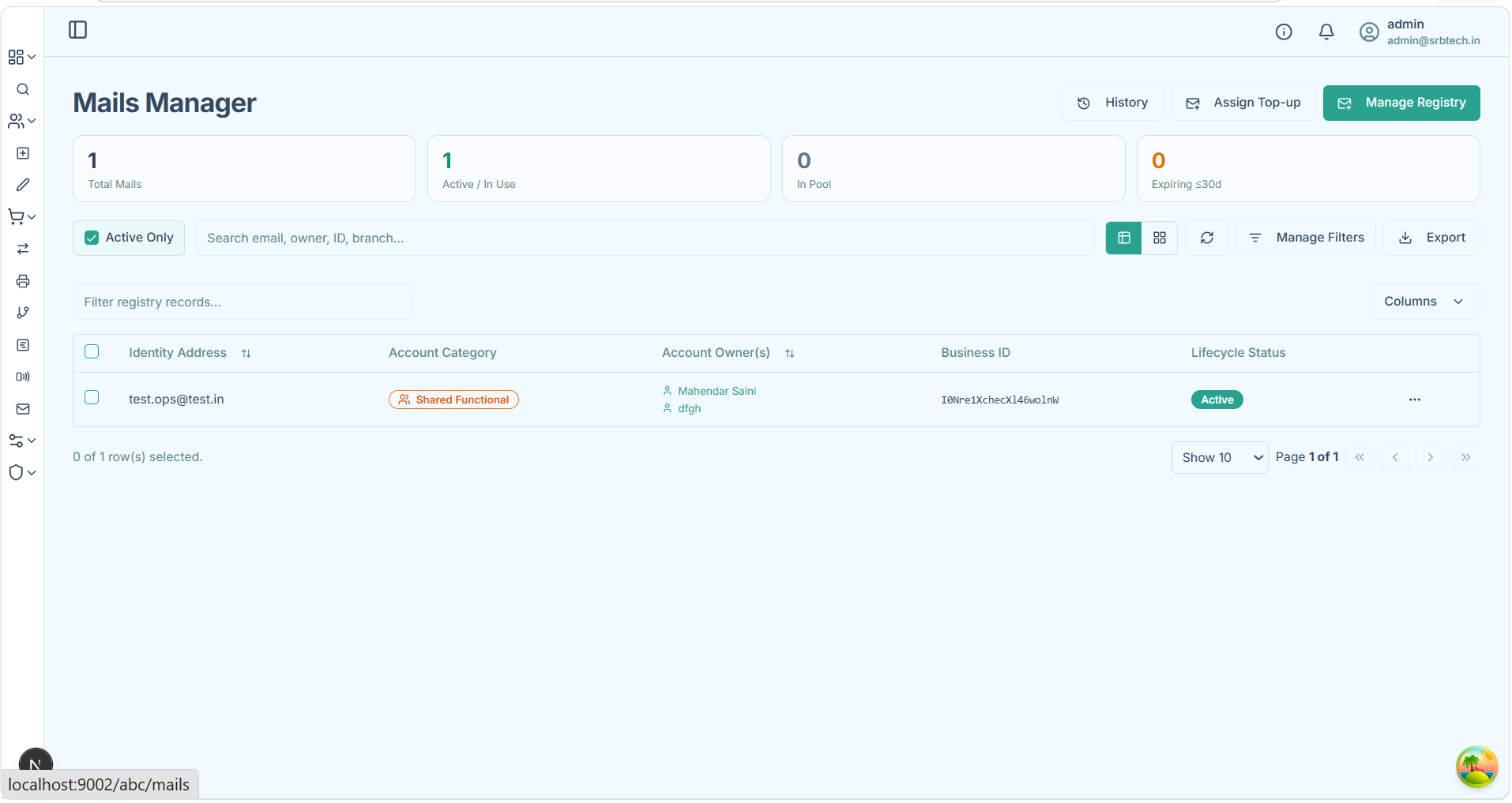
Task: Switch to grid card view
Action: 1160,238
